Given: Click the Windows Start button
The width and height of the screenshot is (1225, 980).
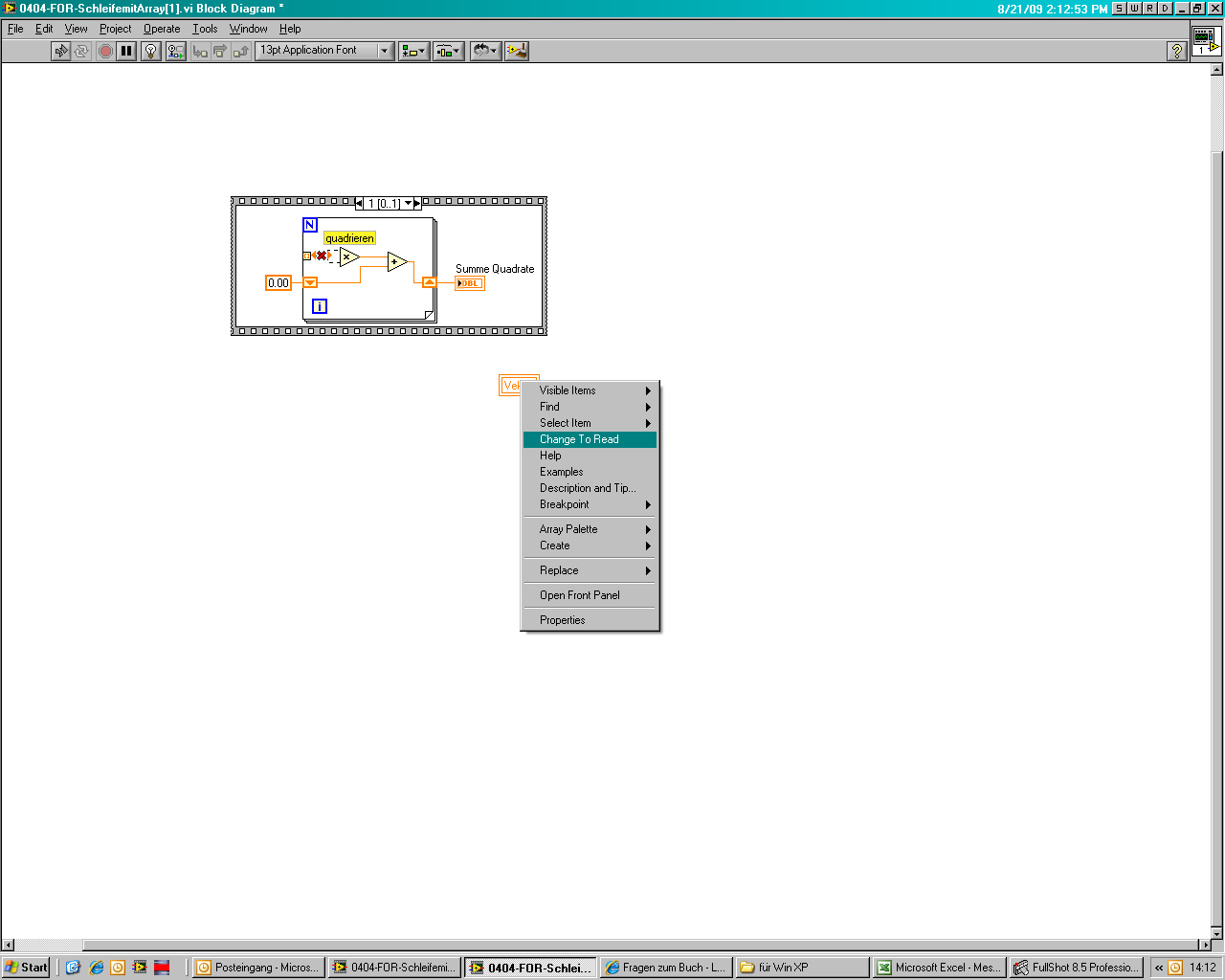Looking at the screenshot, I should click(x=26, y=968).
